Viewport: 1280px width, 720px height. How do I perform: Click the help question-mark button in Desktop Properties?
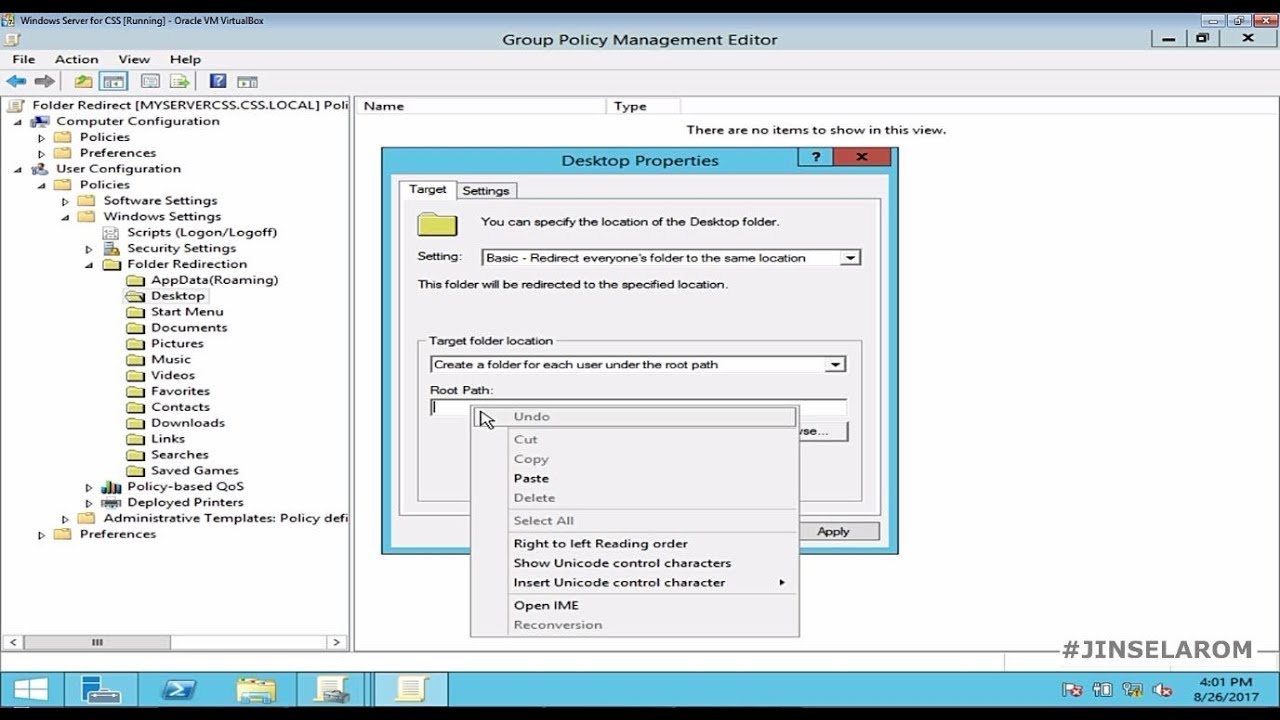point(815,157)
